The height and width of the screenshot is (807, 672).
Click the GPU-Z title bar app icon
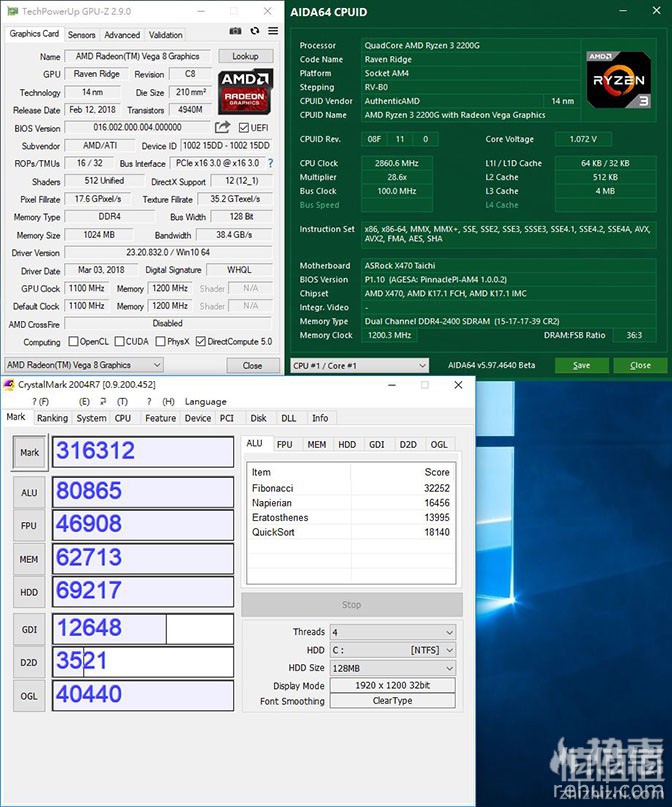pyautogui.click(x=12, y=11)
